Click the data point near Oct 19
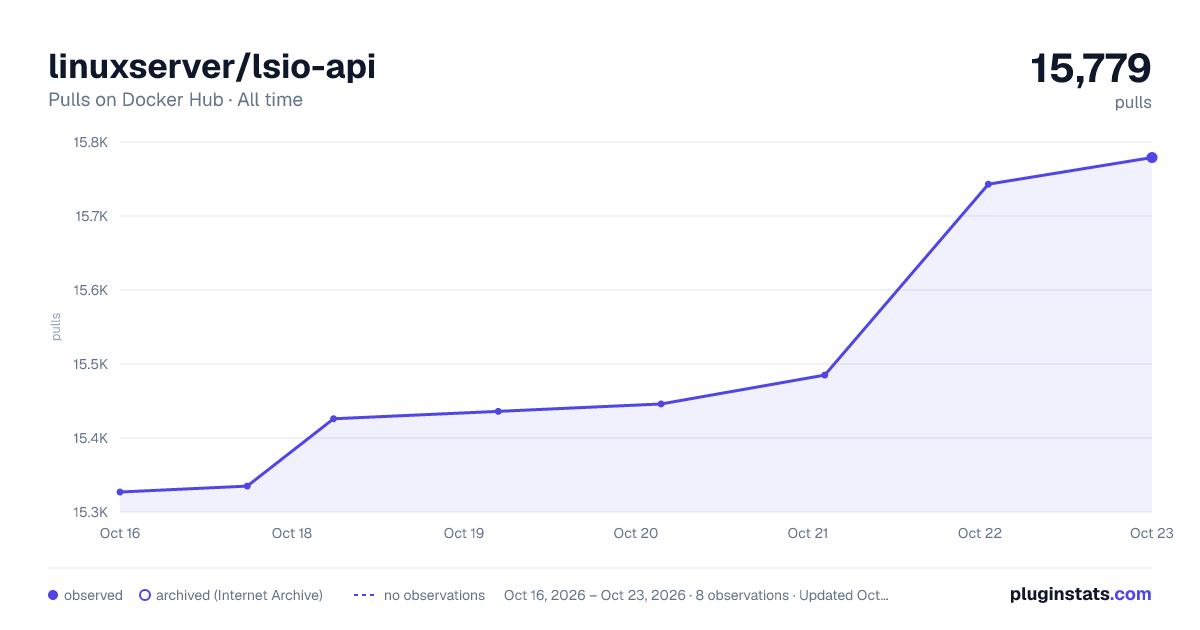The image size is (1200, 630). [498, 411]
